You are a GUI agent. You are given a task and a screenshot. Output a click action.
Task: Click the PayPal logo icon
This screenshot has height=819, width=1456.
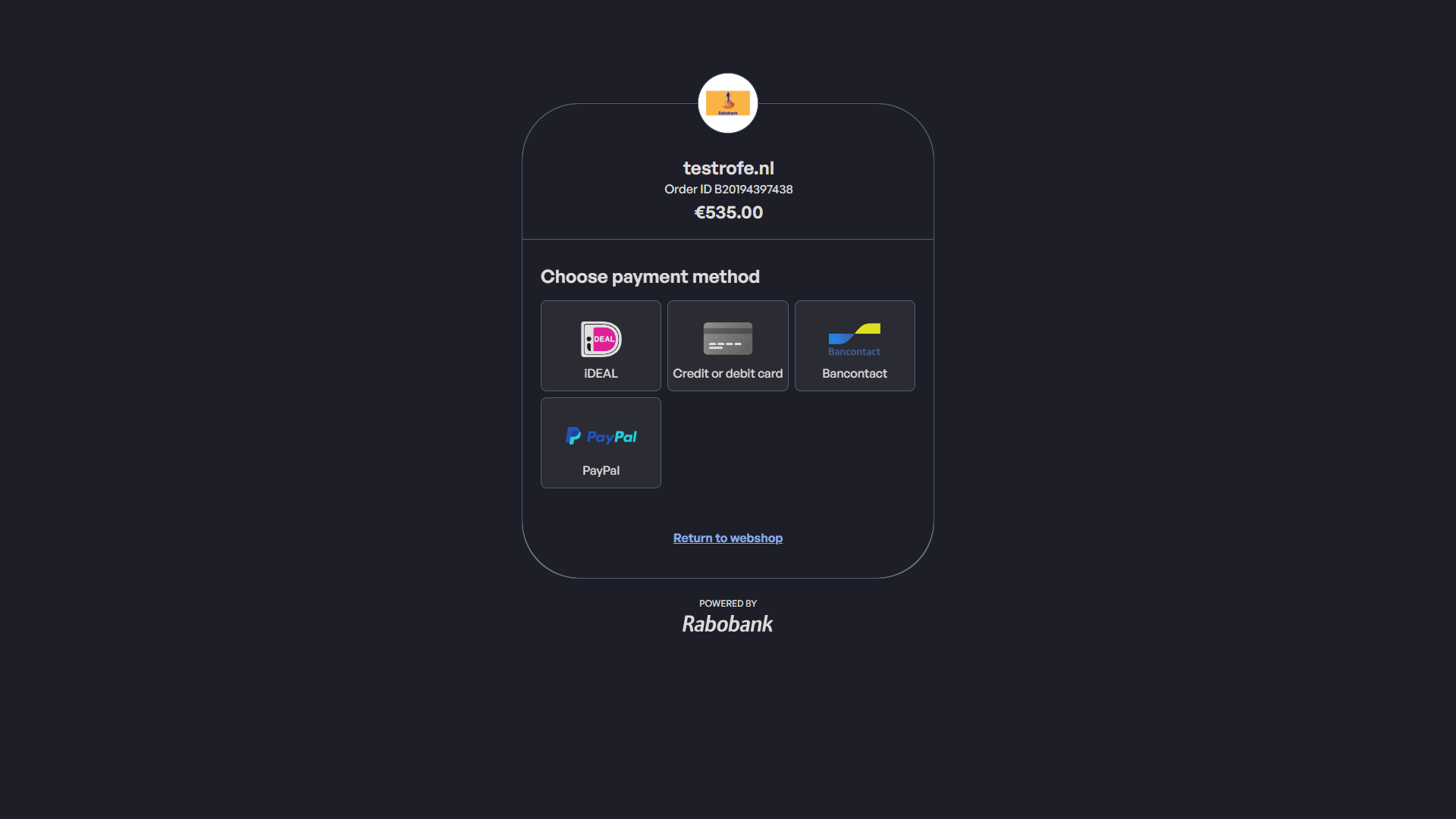click(x=601, y=436)
